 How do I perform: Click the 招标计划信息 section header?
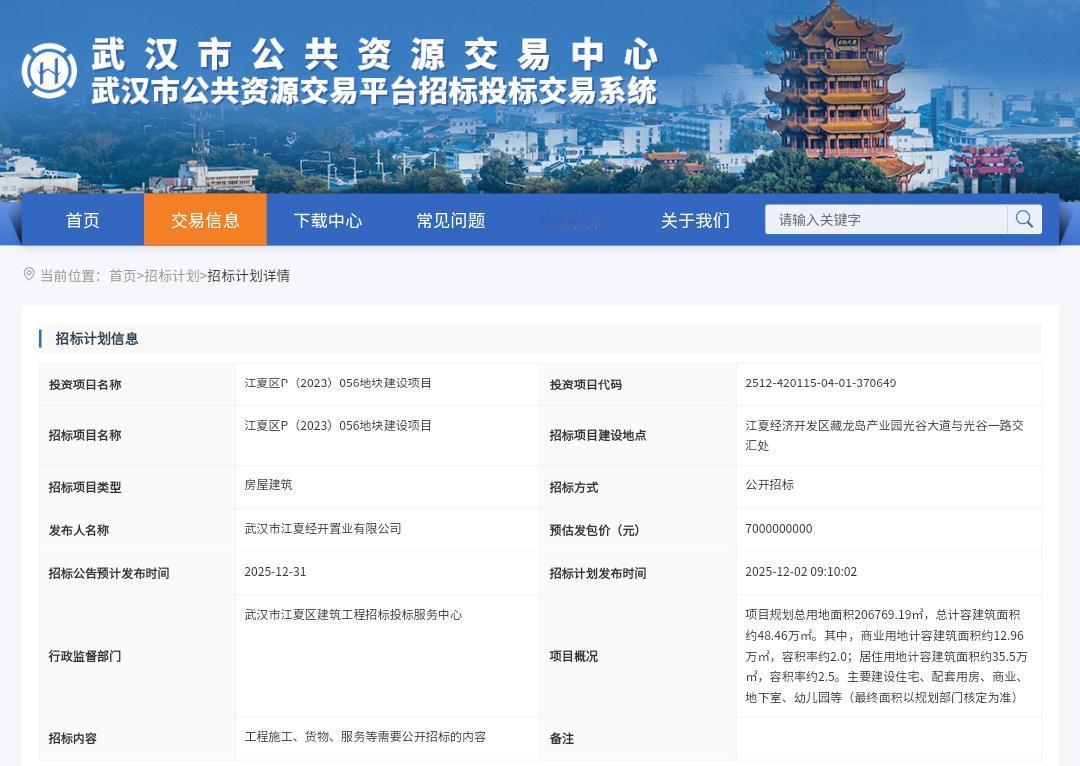(95, 339)
